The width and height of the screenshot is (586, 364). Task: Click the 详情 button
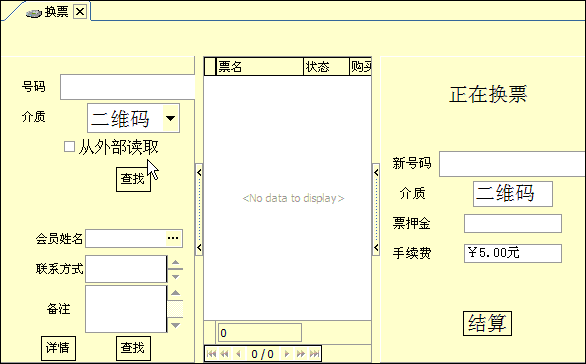pyautogui.click(x=58, y=348)
